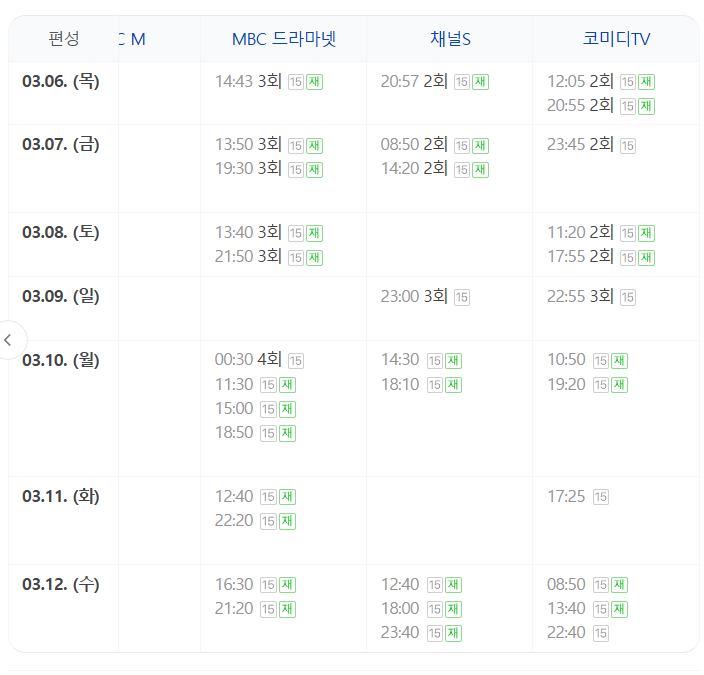This screenshot has height=675, width=704.
Task: Select the 03.06. (목) date row
Action: (x=61, y=81)
